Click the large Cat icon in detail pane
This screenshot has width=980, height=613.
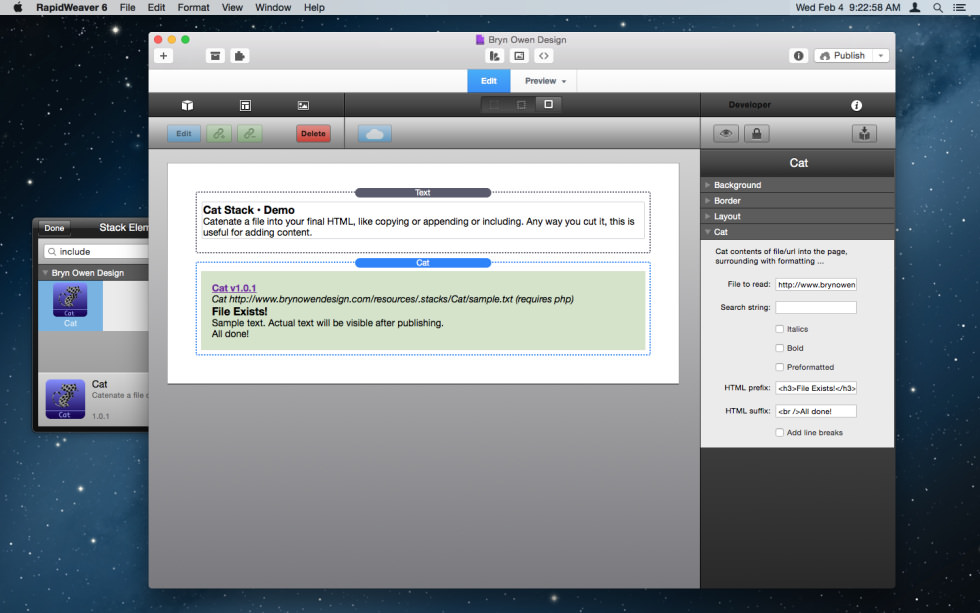[x=65, y=399]
